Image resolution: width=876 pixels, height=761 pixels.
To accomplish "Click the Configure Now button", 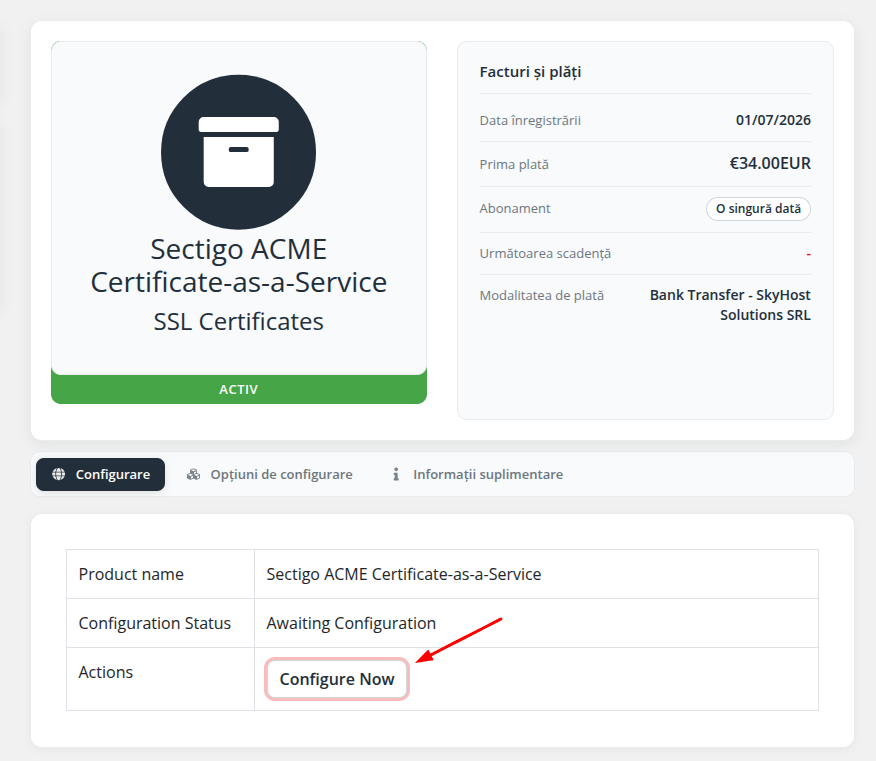I will pyautogui.click(x=337, y=679).
